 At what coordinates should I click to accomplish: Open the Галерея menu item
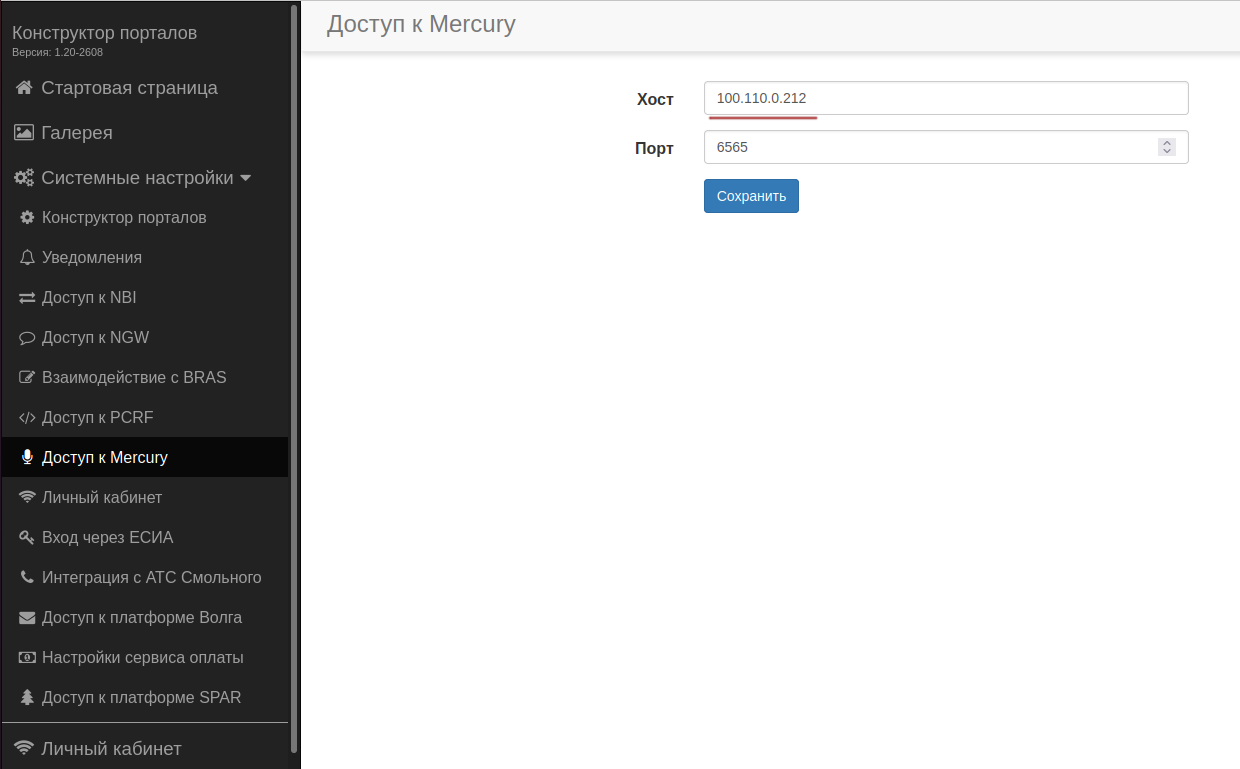coord(77,133)
